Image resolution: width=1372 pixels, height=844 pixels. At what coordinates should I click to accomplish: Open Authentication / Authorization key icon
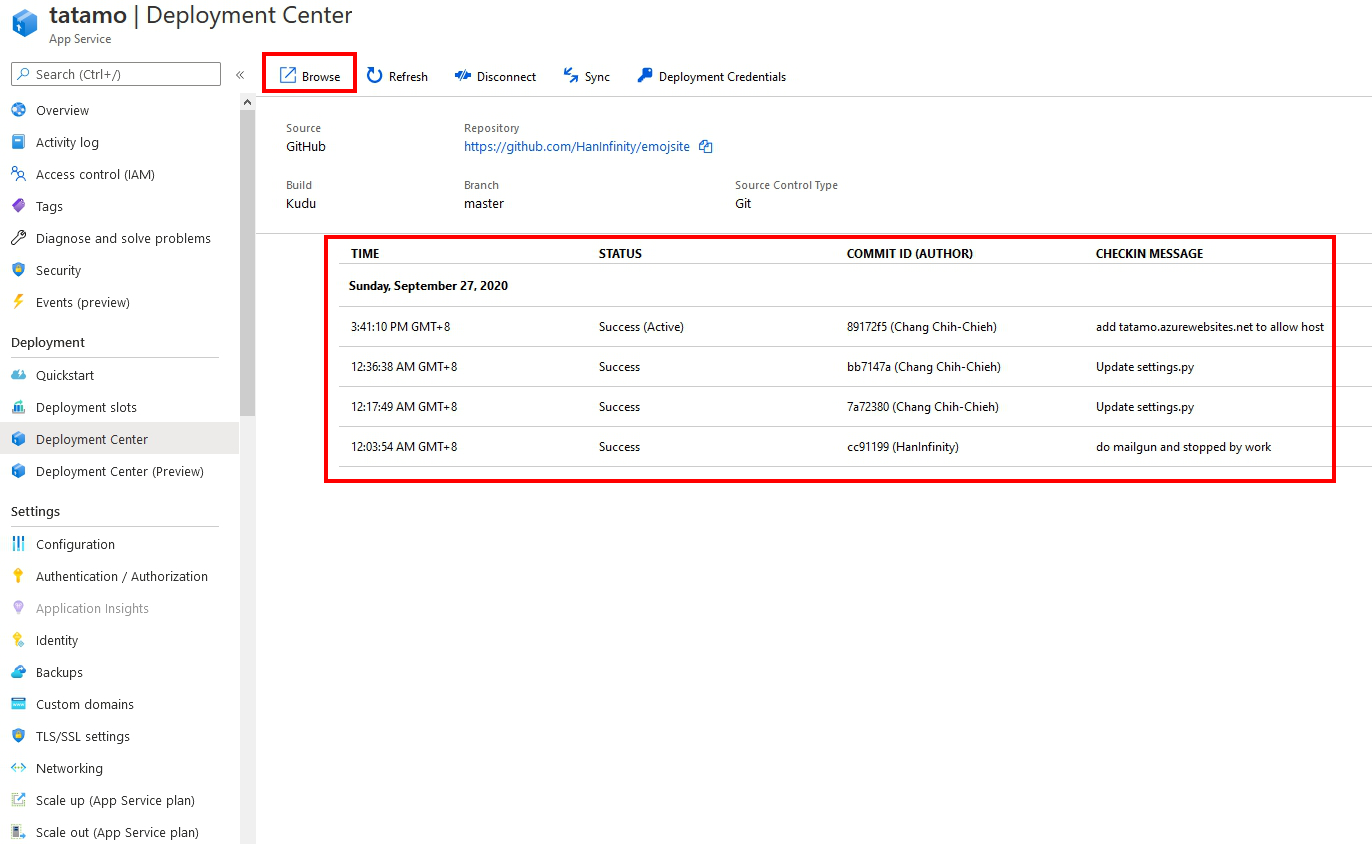(x=18, y=576)
